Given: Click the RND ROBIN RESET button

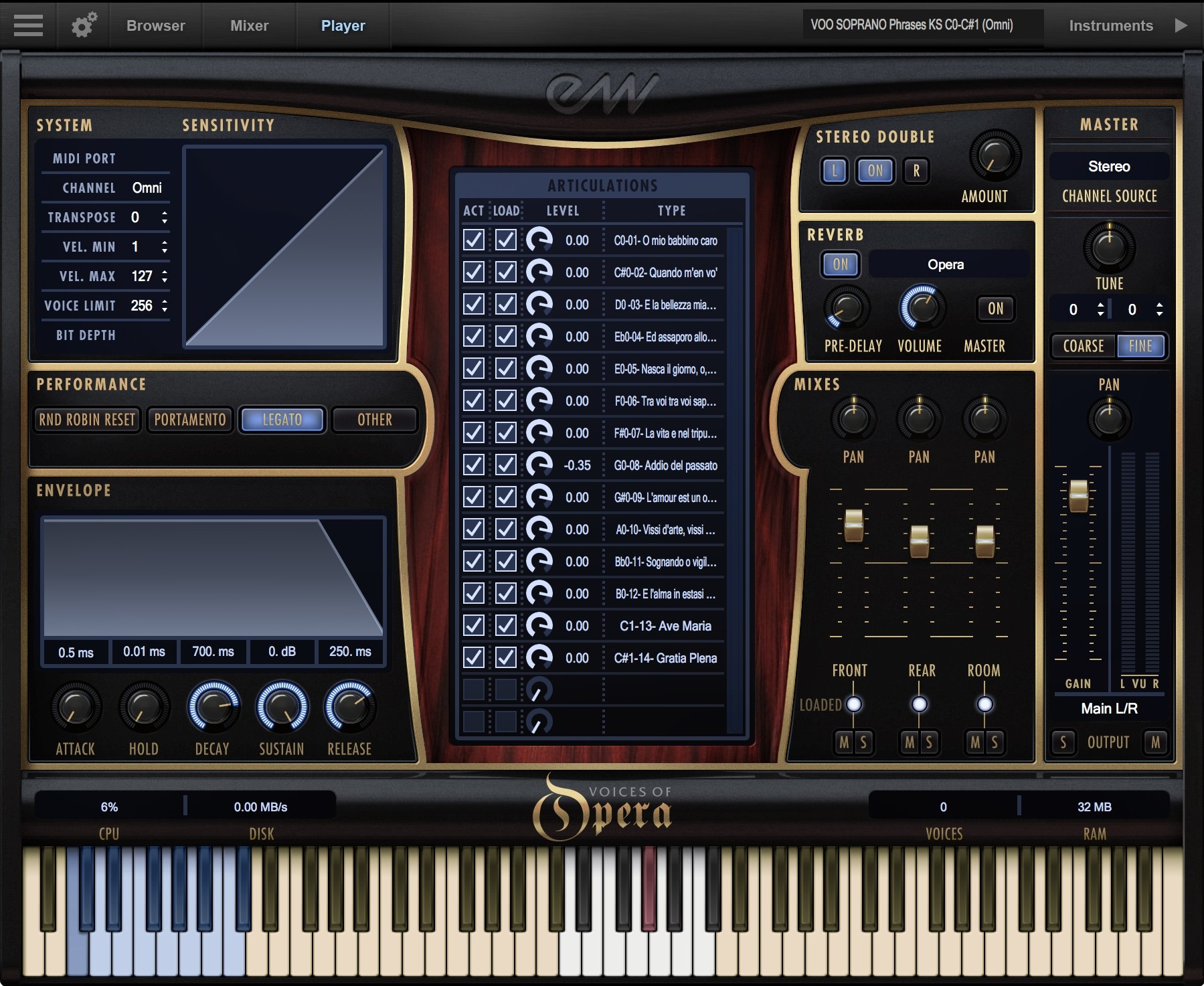Looking at the screenshot, I should click(87, 420).
